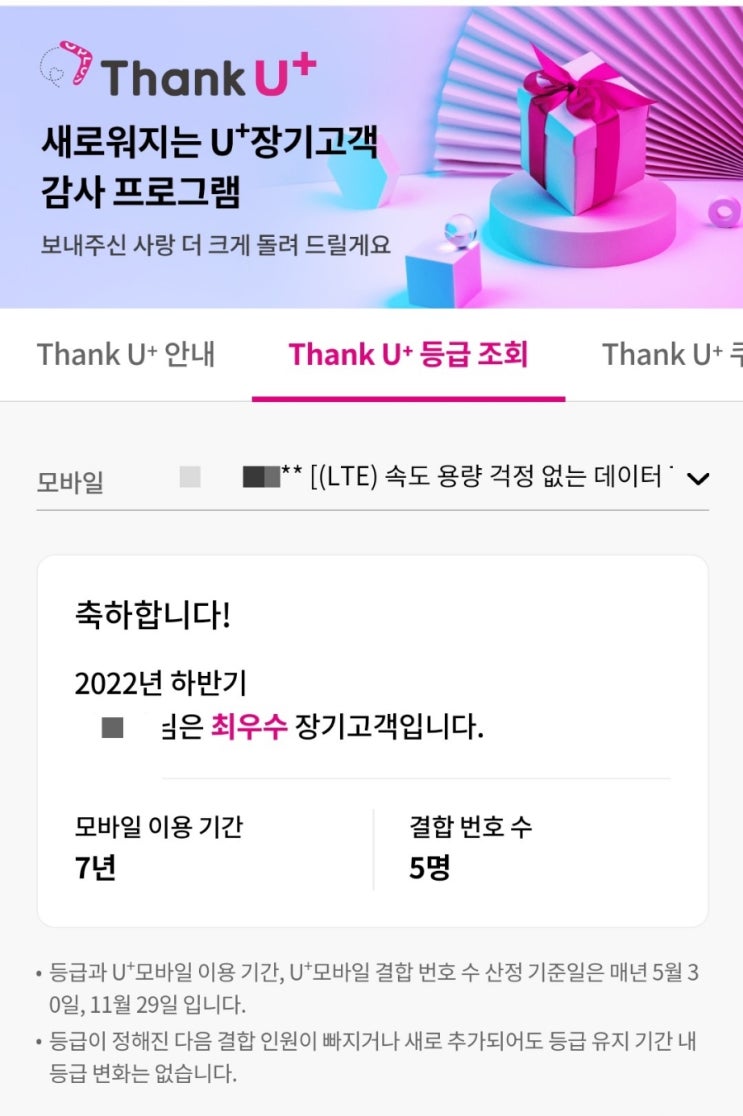
Task: Click the pink 최우수 grade text
Action: click(x=249, y=727)
